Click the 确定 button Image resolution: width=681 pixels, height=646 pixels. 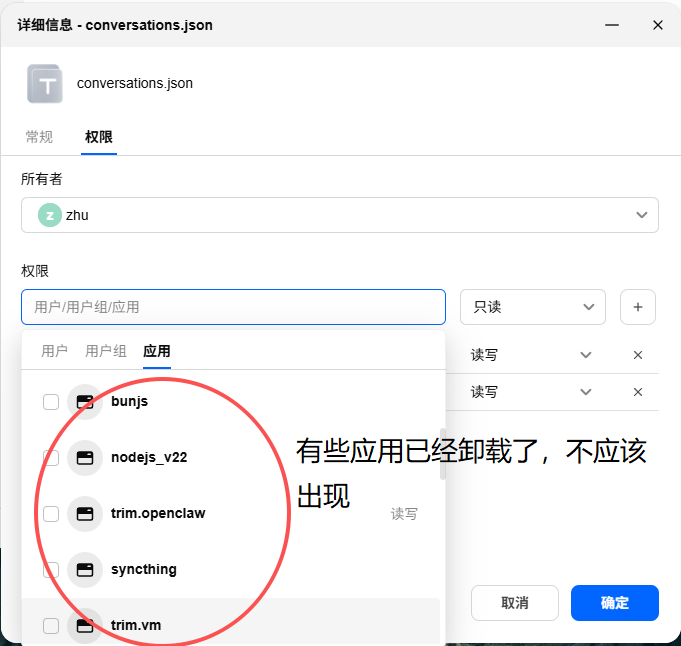point(615,603)
